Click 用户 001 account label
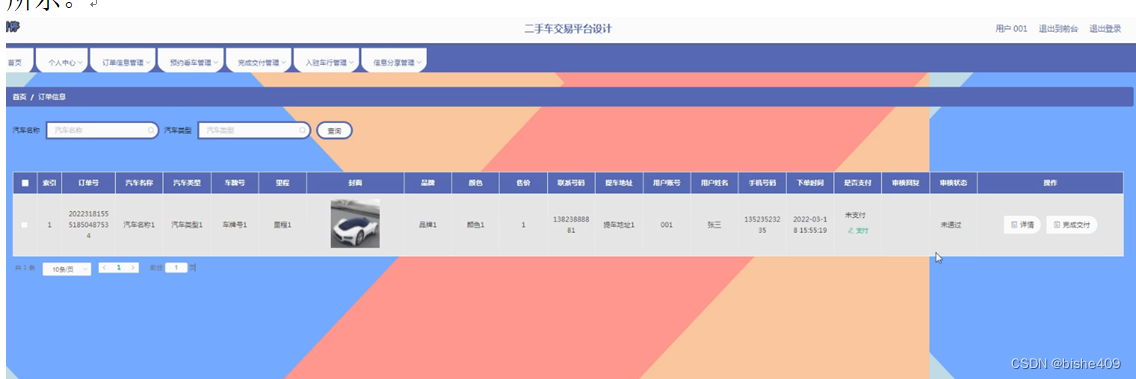The image size is (1136, 379). (x=1011, y=29)
